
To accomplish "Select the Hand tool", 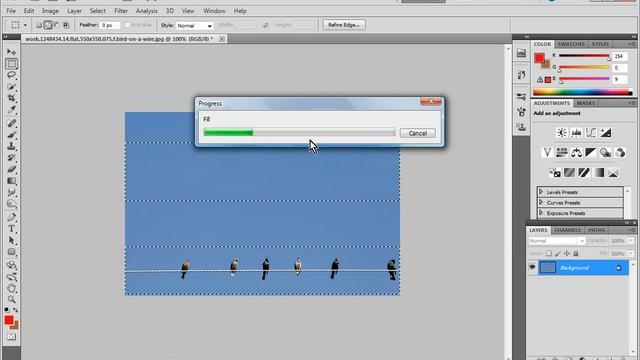I will click(11, 288).
